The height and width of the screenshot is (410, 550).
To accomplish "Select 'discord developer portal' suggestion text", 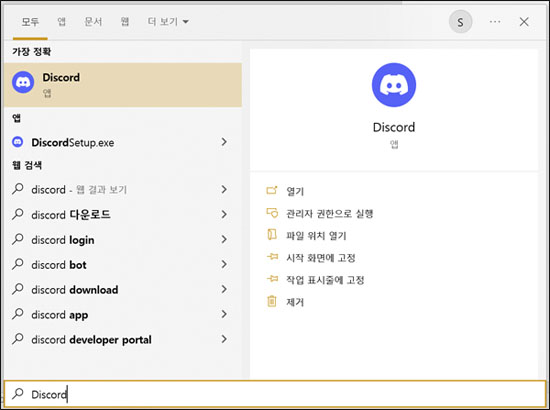I will 92,340.
